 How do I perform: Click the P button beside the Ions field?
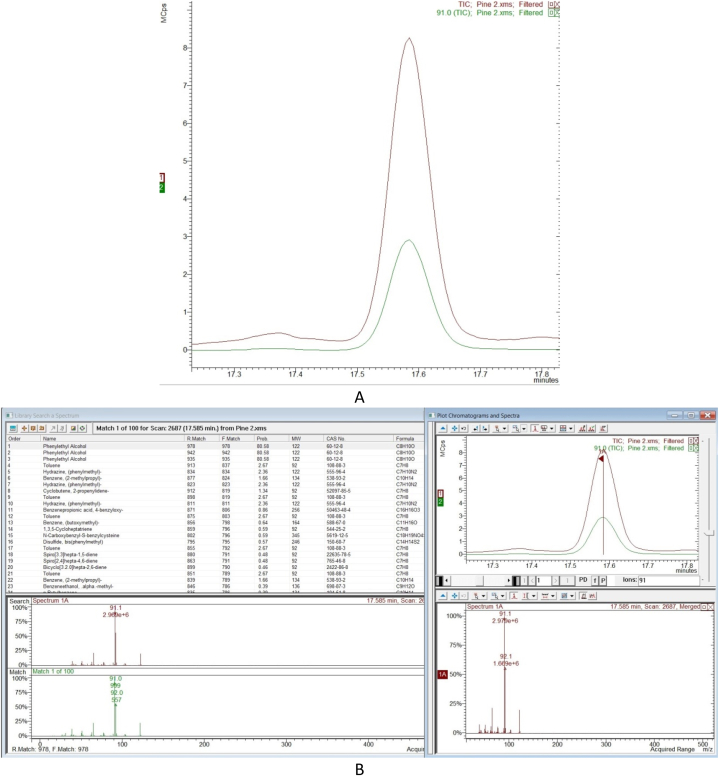603,580
